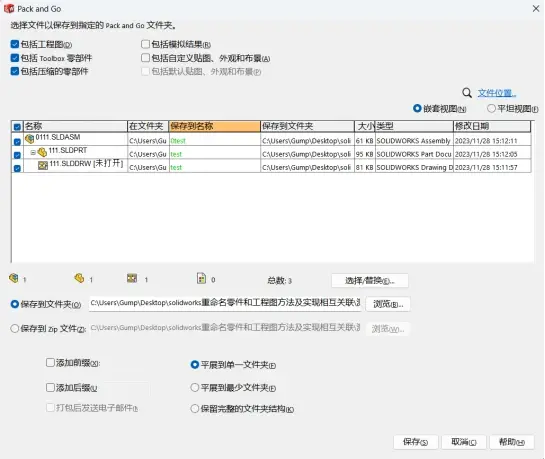The image size is (545, 459).
Task: Click 保存到文件夹 column header
Action: [307, 126]
